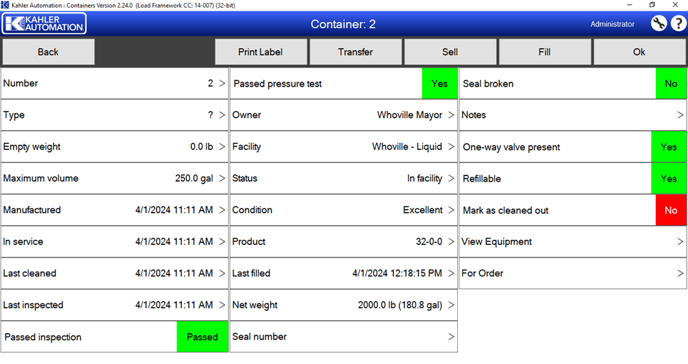Click the Transfer button

pos(355,52)
